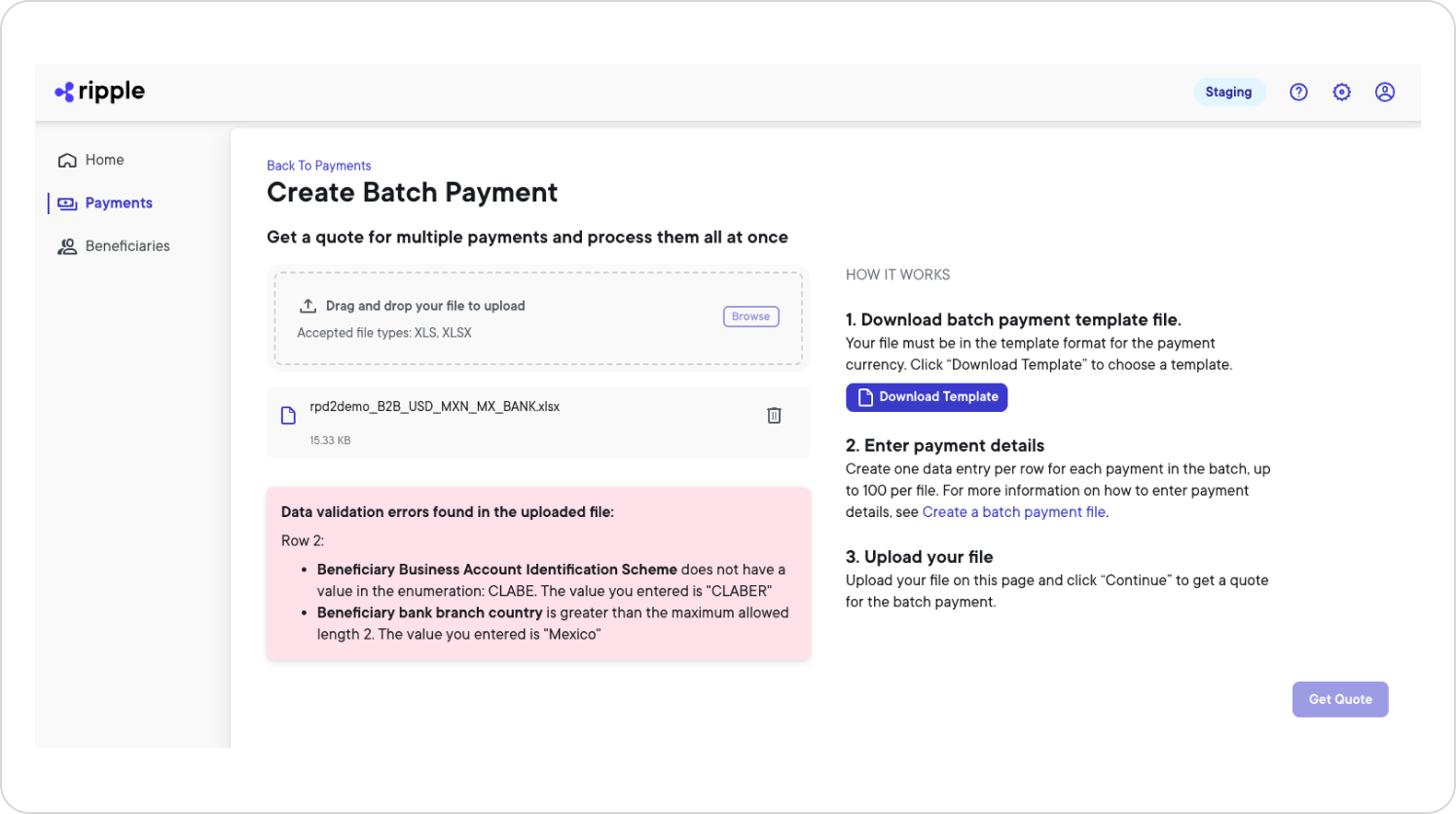Click the Beneficiaries people icon

pyautogui.click(x=66, y=245)
